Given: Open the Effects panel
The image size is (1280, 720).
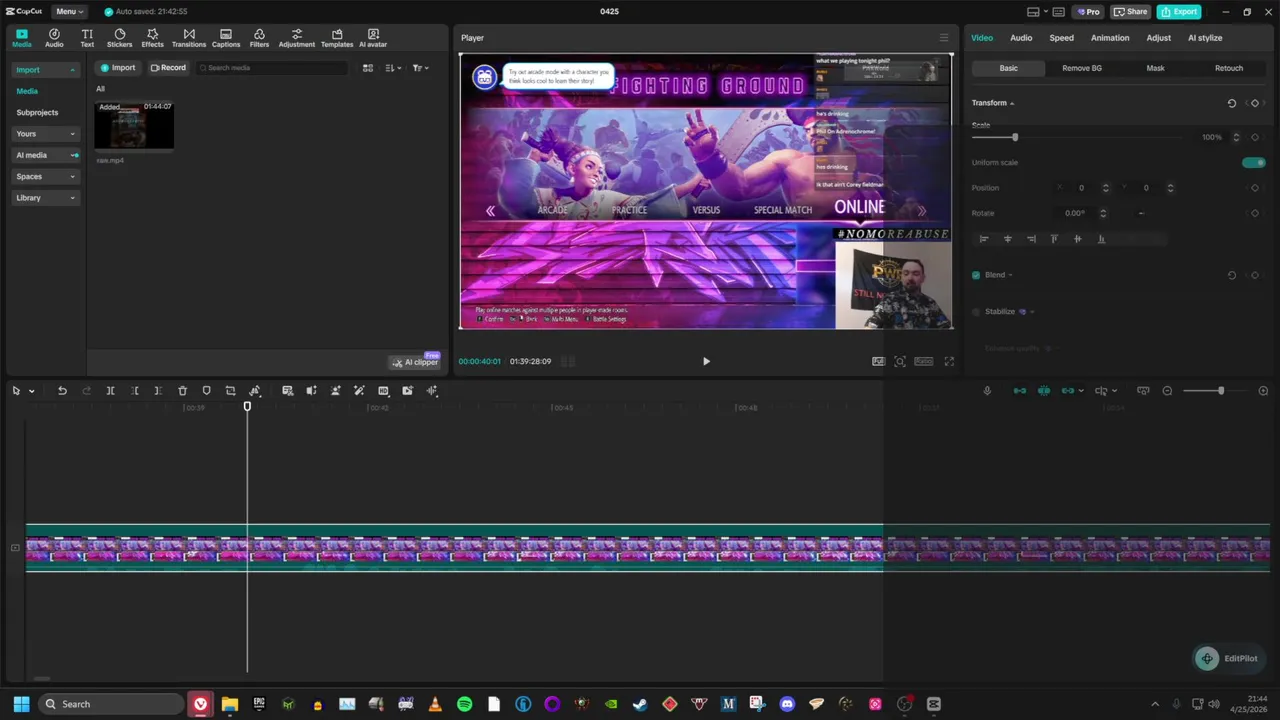Looking at the screenshot, I should tap(152, 38).
